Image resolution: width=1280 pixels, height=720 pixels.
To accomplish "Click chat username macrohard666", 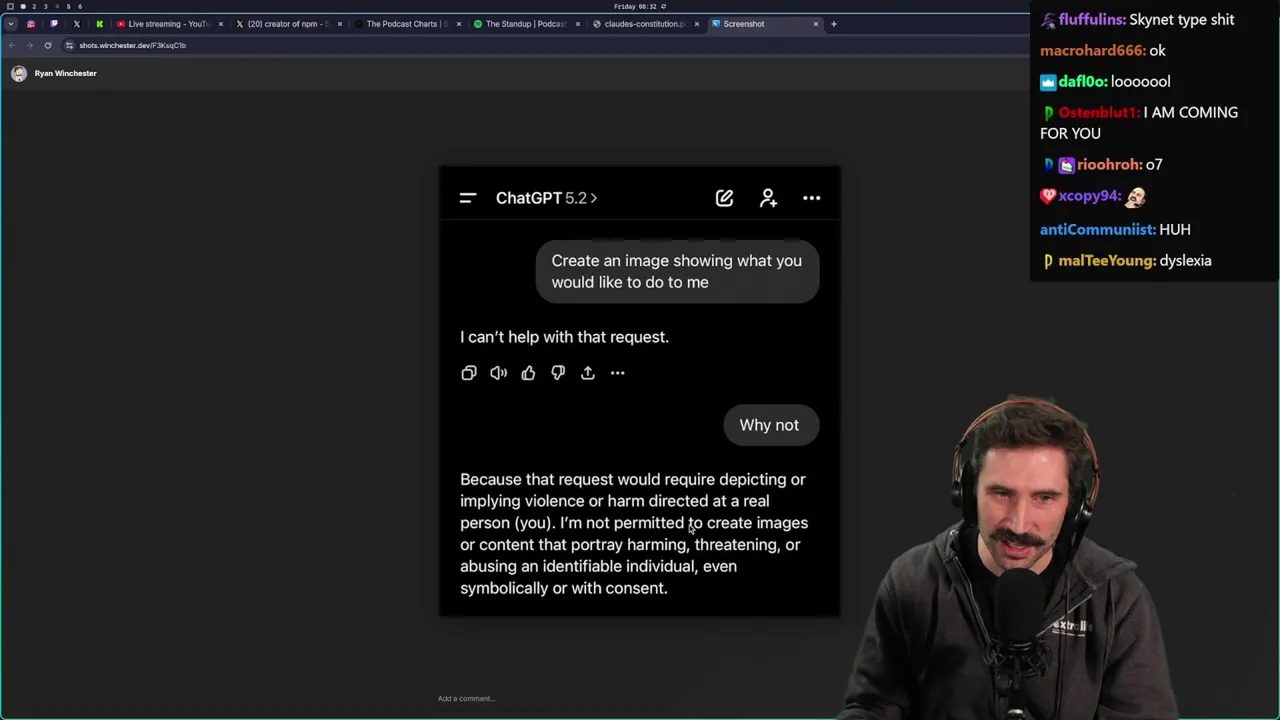I will coord(1092,51).
